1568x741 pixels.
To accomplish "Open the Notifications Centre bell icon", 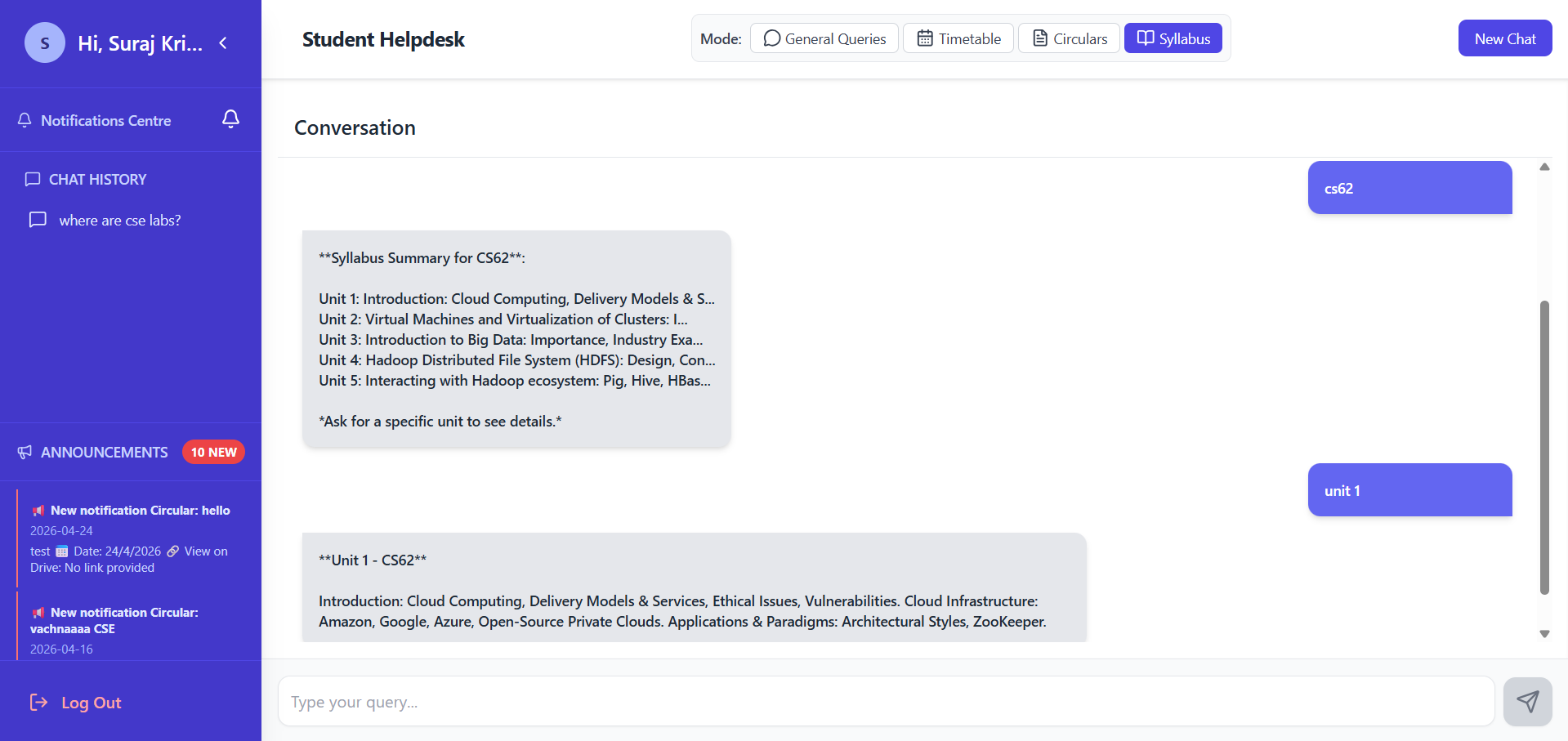I will (230, 119).
